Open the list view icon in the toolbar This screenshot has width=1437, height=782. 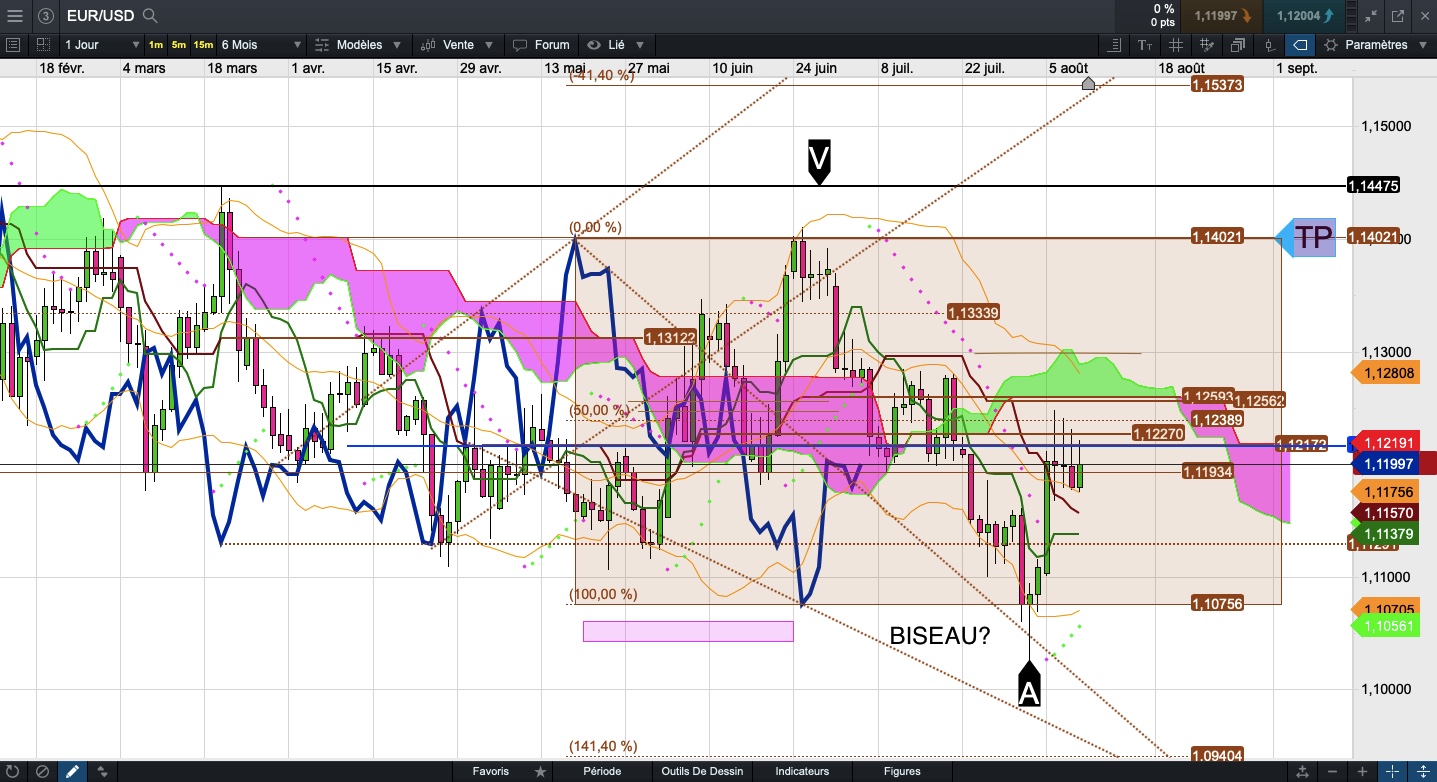(13, 45)
